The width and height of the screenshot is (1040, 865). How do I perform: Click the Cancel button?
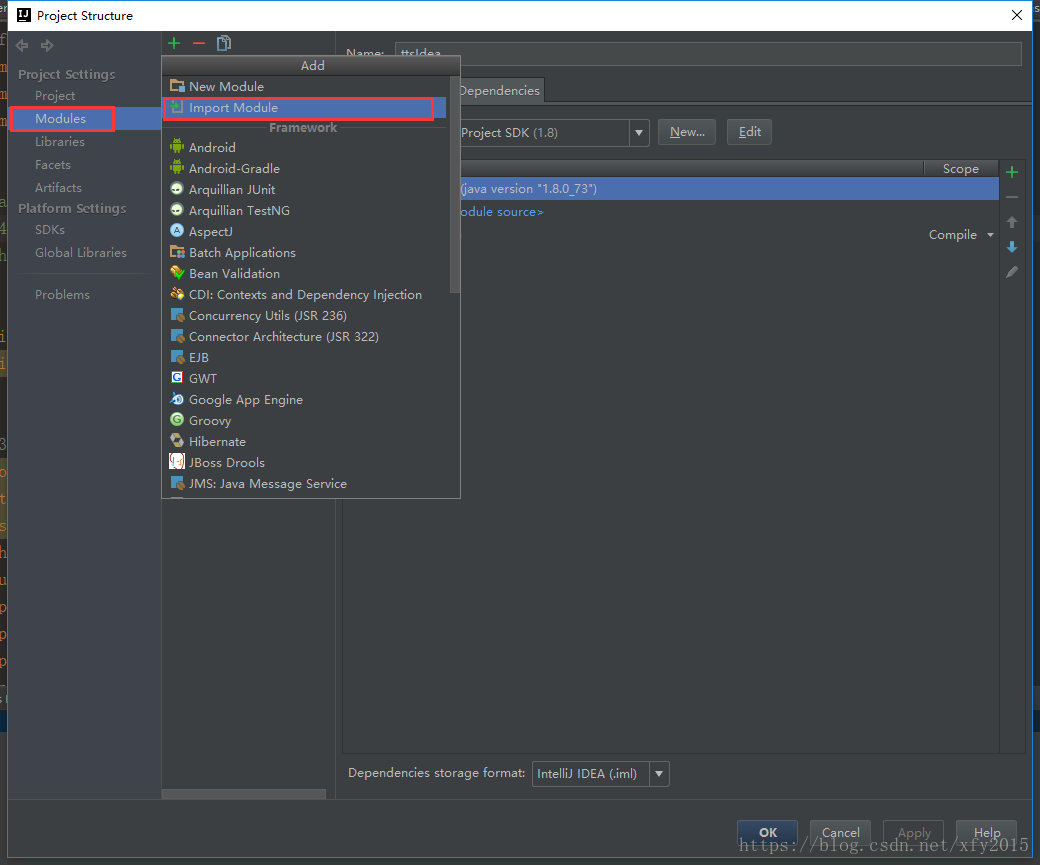point(840,832)
